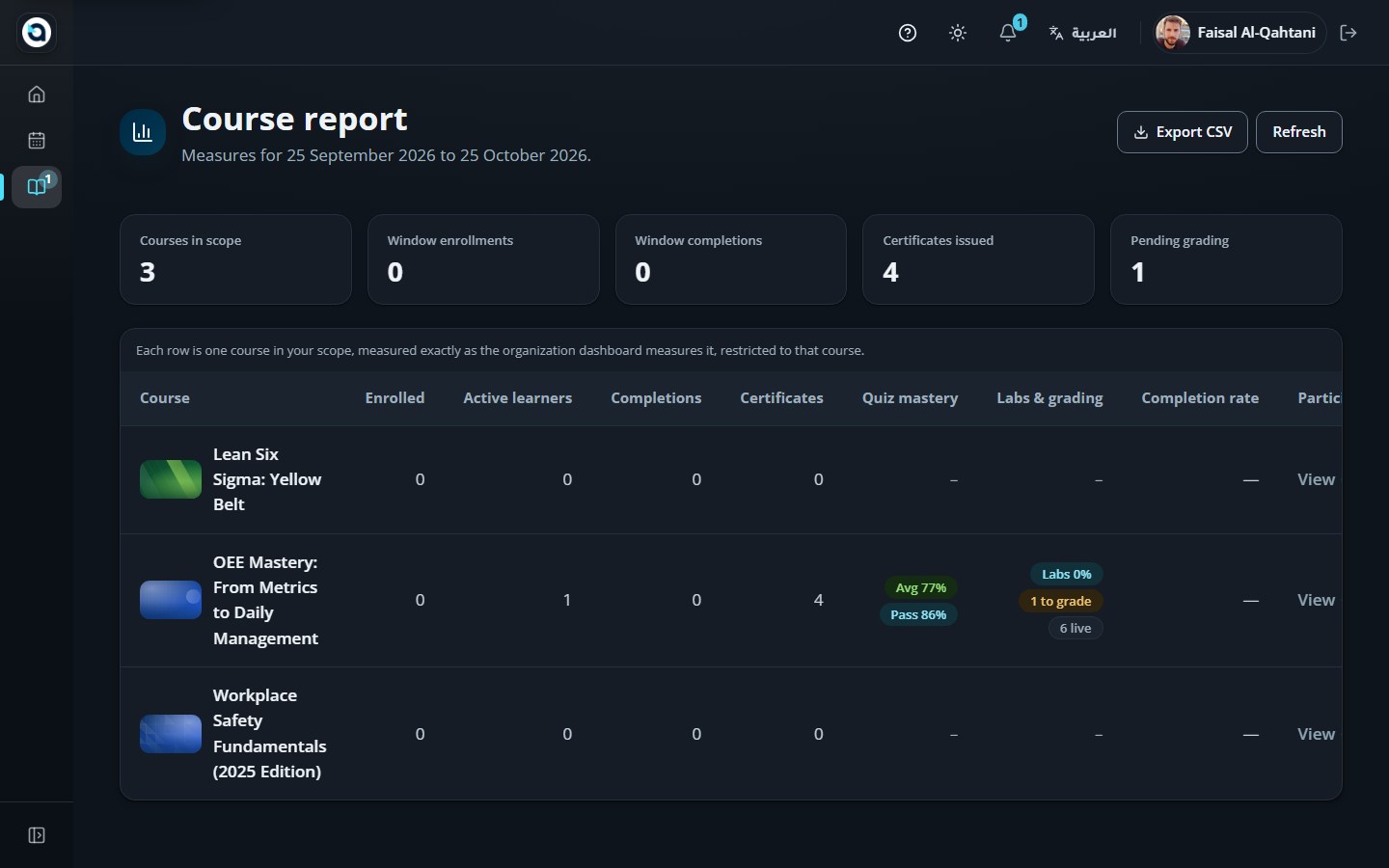Image resolution: width=1389 pixels, height=868 pixels.
Task: Open notifications bell icon
Action: [1008, 33]
